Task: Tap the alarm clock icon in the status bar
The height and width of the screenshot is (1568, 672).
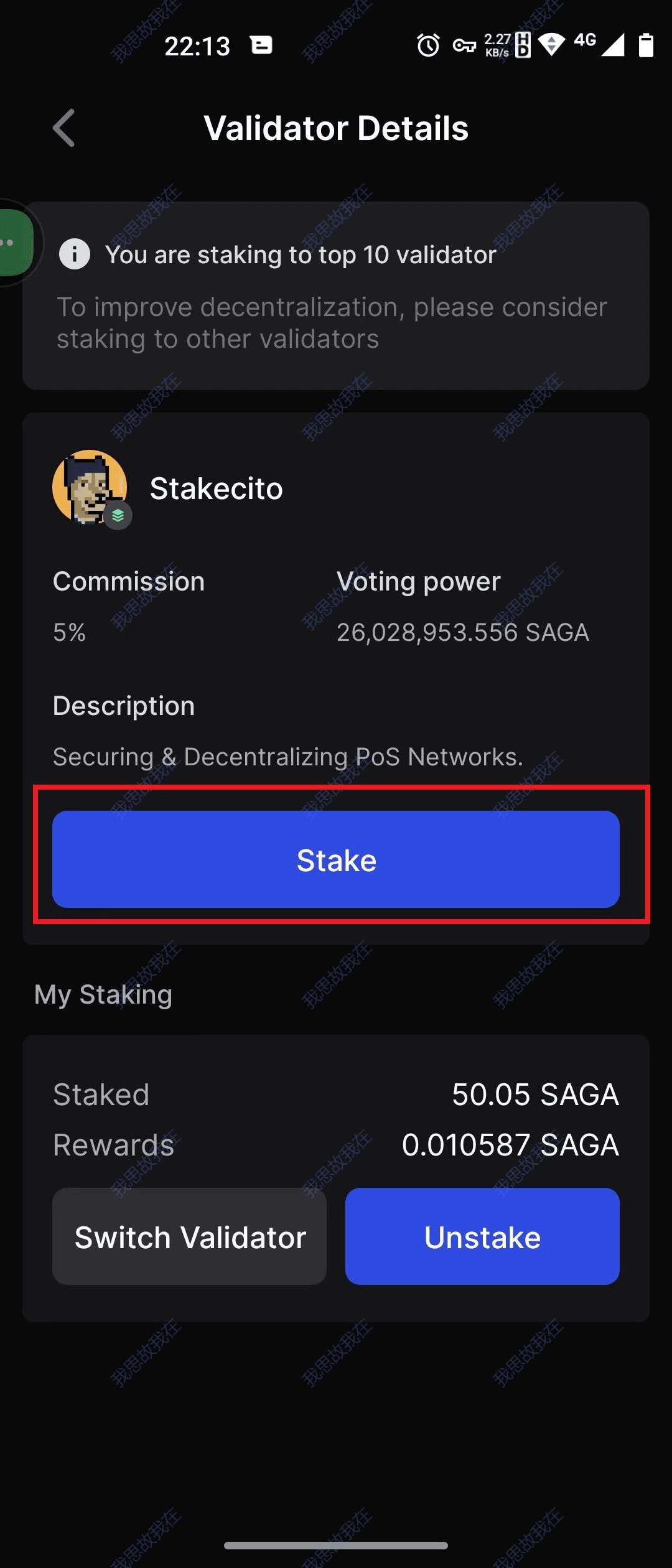Action: (428, 45)
